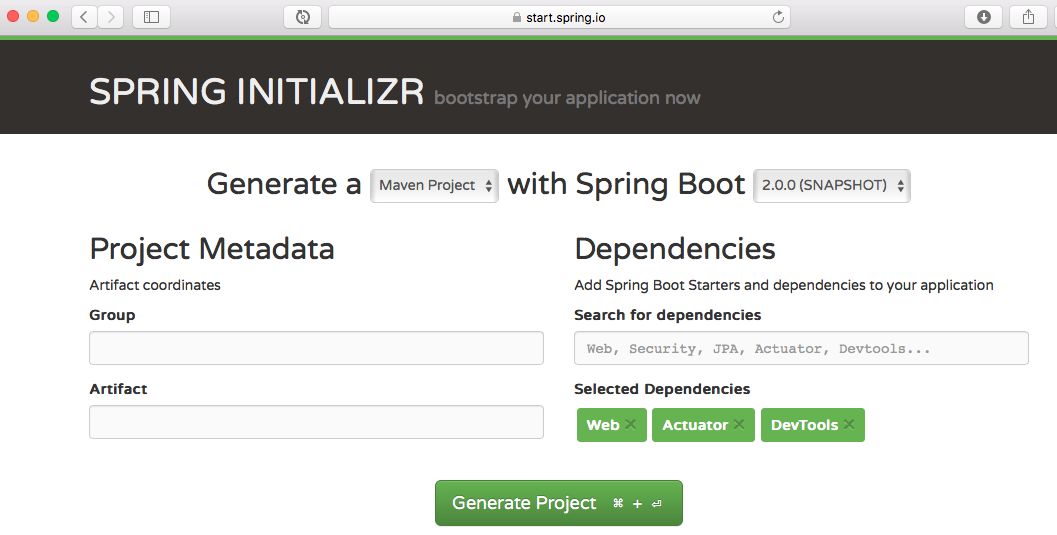The height and width of the screenshot is (535, 1057).
Task: Remove the Actuator dependency with its X
Action: tap(739, 424)
